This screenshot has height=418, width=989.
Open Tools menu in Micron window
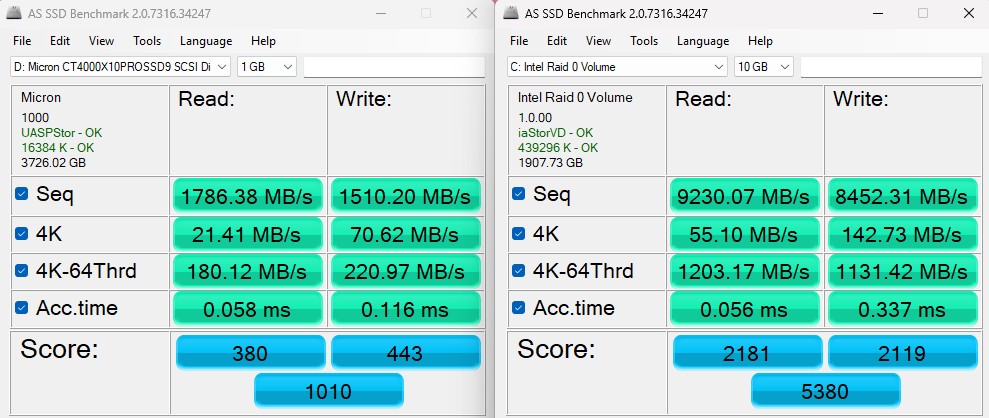(147, 41)
